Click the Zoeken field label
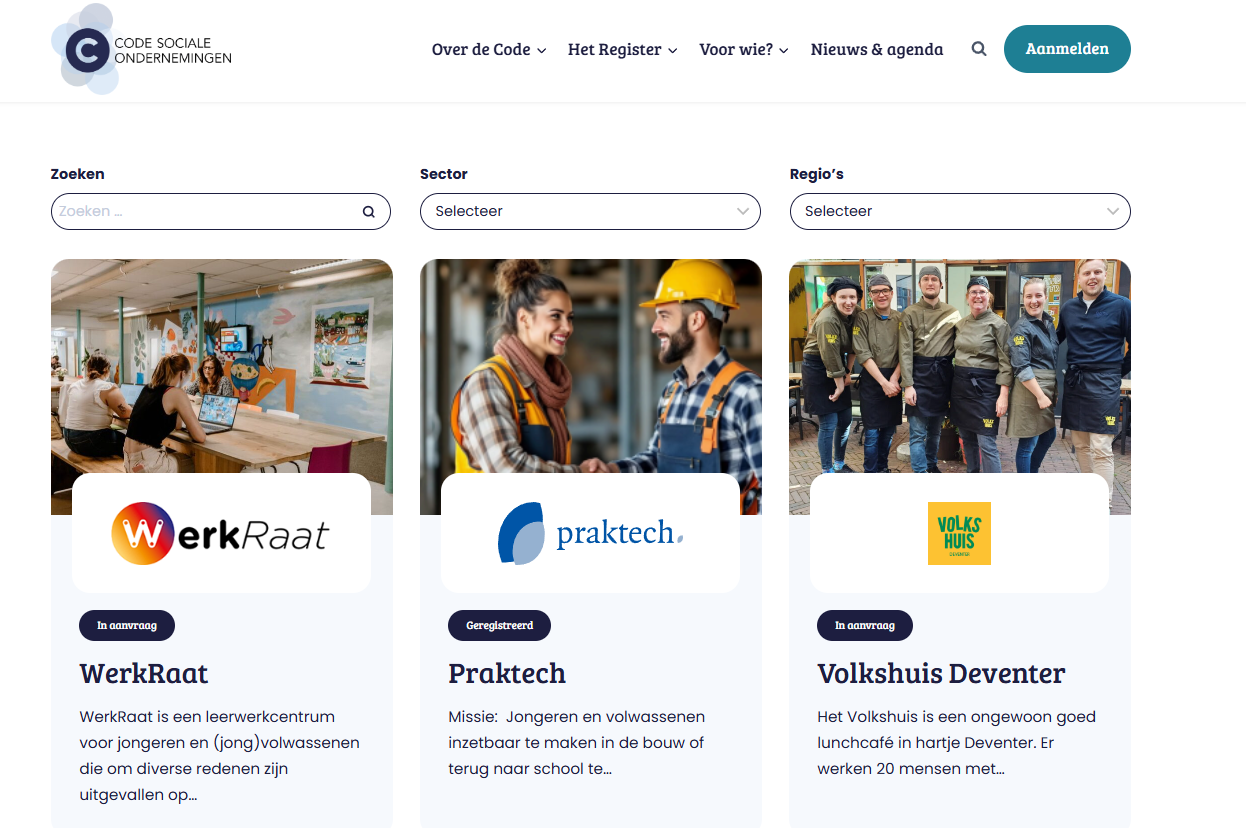1246x828 pixels. pos(78,174)
